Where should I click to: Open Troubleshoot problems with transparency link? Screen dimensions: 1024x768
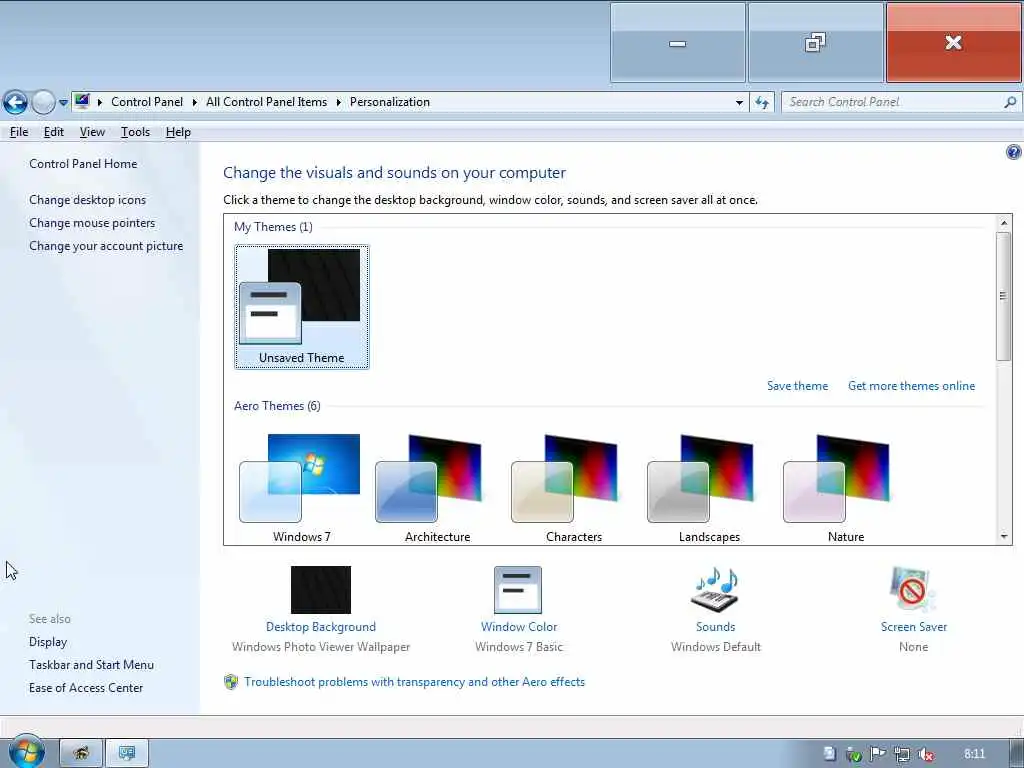click(415, 682)
